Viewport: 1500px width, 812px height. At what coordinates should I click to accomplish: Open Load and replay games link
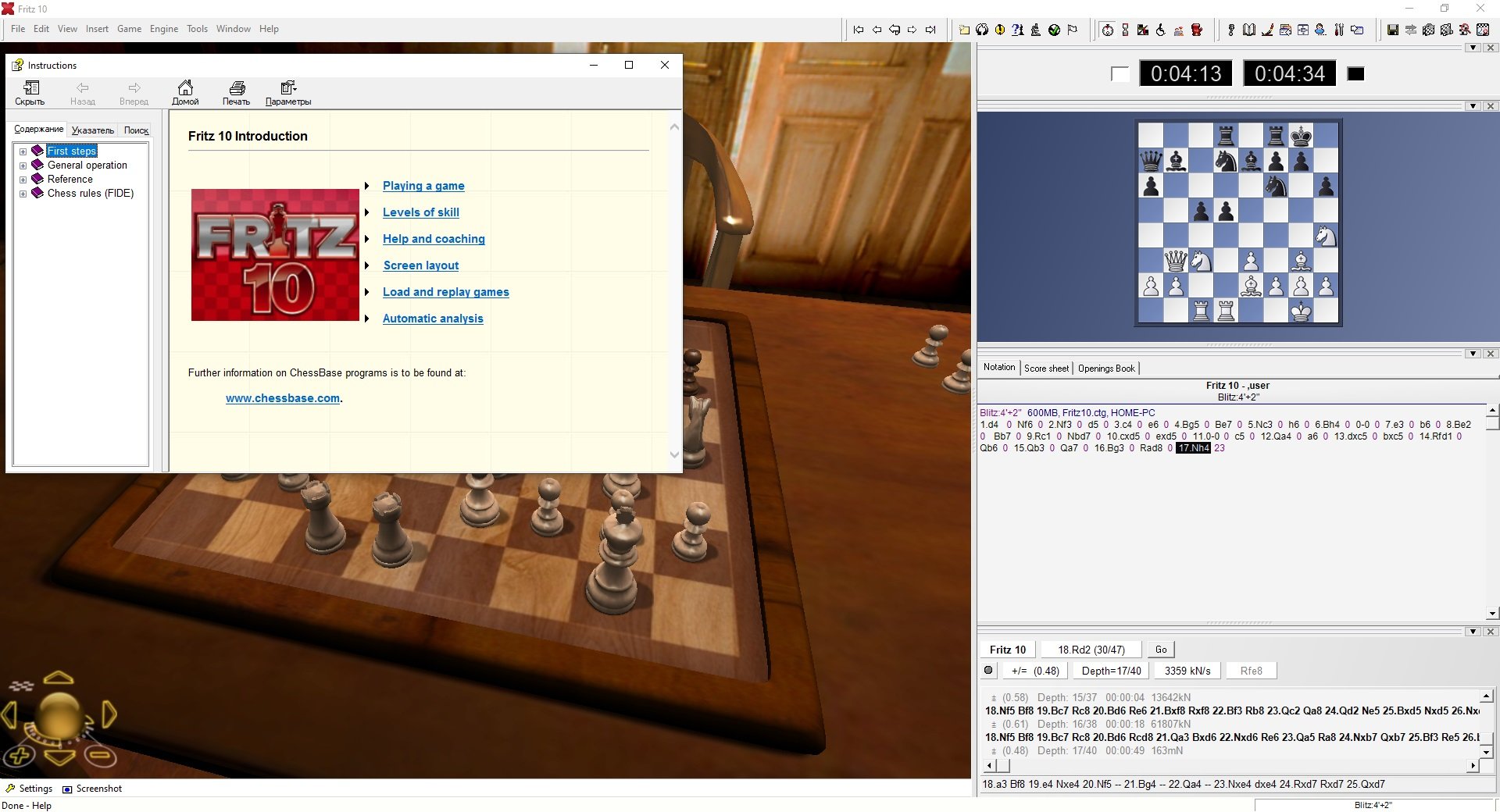[446, 292]
